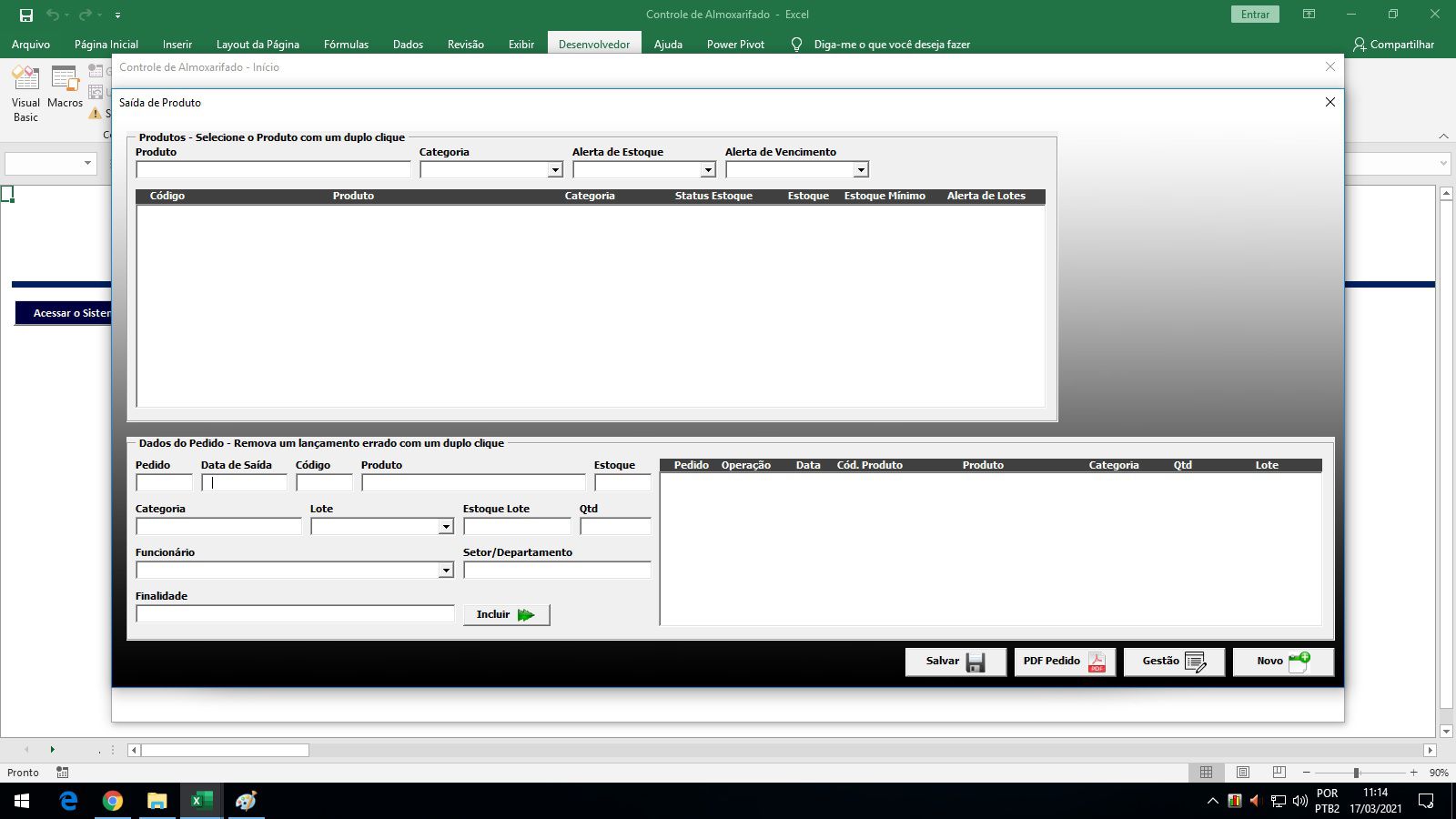Click the Finalidade text field

pyautogui.click(x=295, y=614)
